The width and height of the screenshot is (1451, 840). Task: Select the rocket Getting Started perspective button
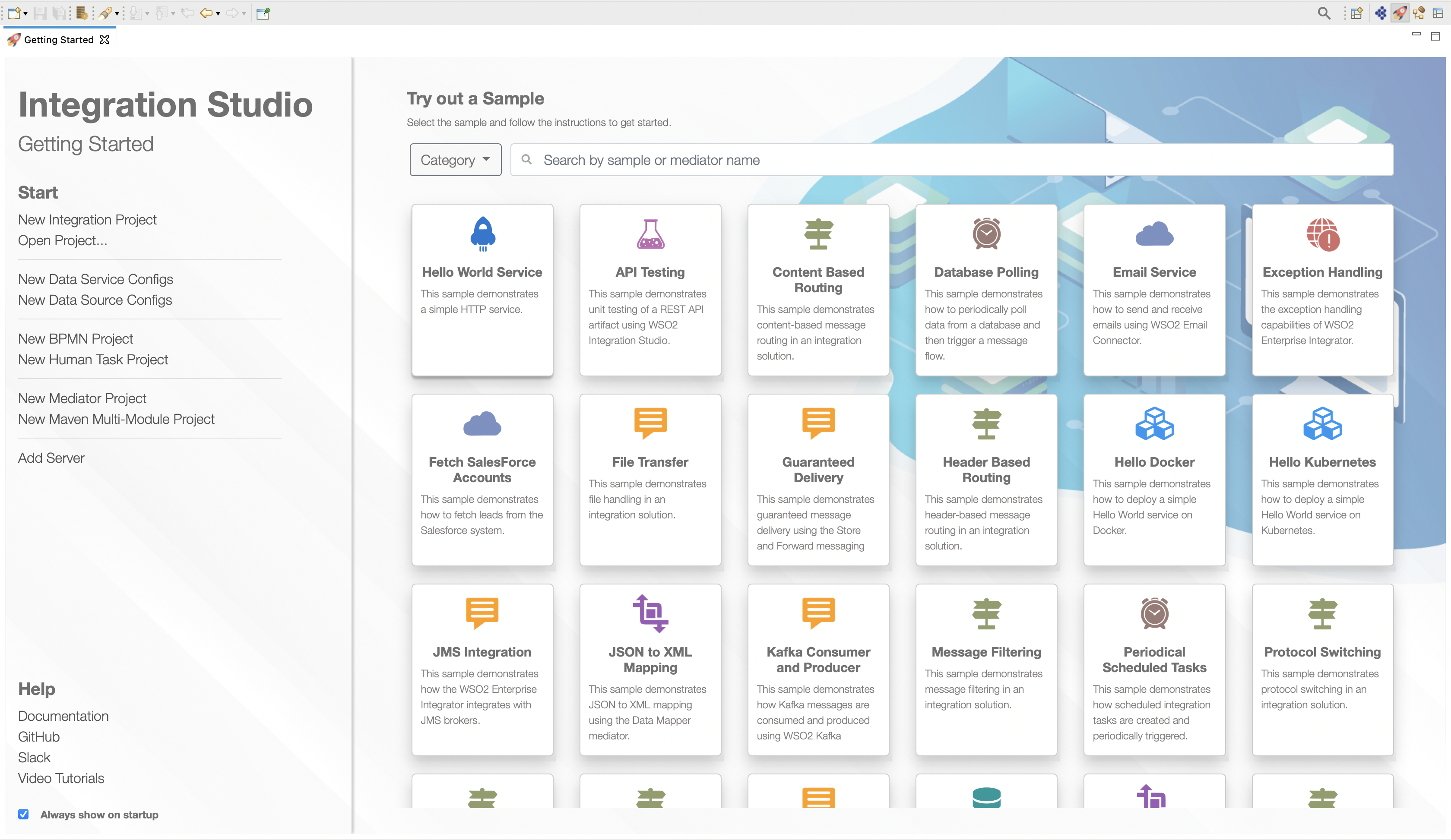pos(1400,13)
